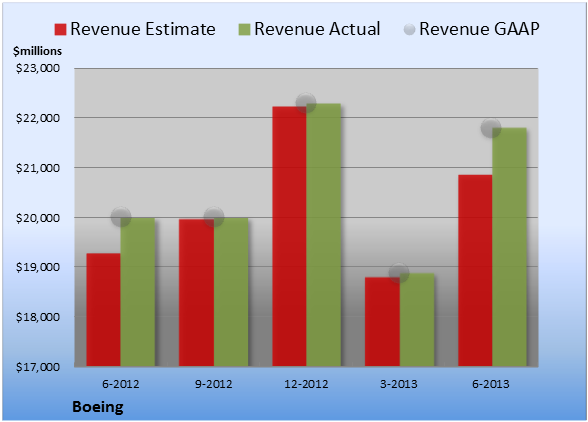Screen dimensions: 588x422
Task: Click the $21,000 axis label
Action: 38,168
